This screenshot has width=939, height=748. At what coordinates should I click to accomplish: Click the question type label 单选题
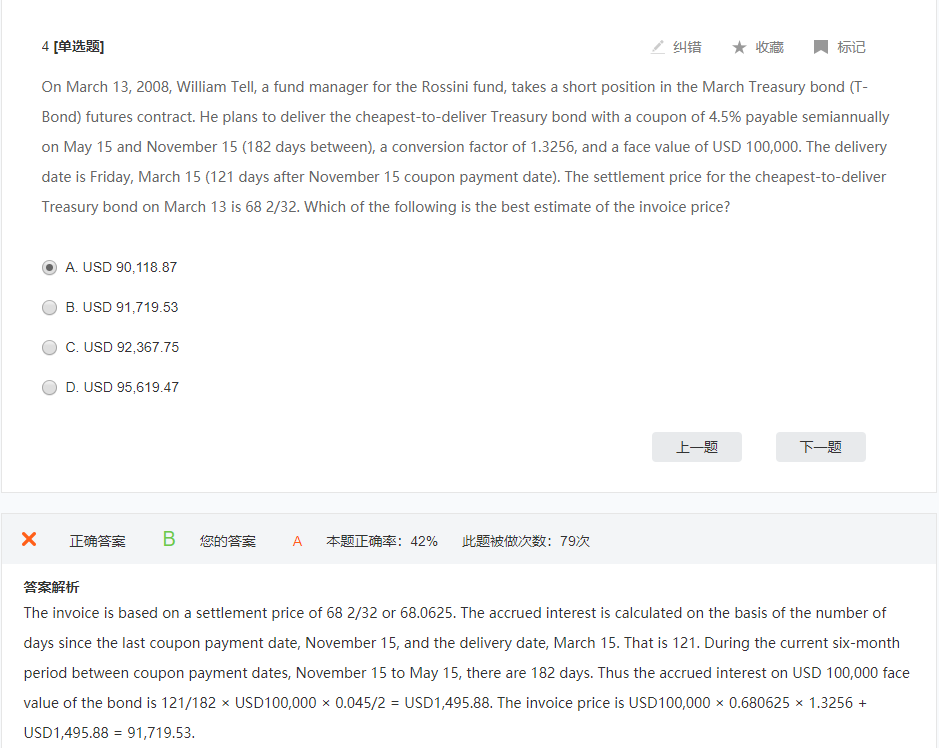78,47
